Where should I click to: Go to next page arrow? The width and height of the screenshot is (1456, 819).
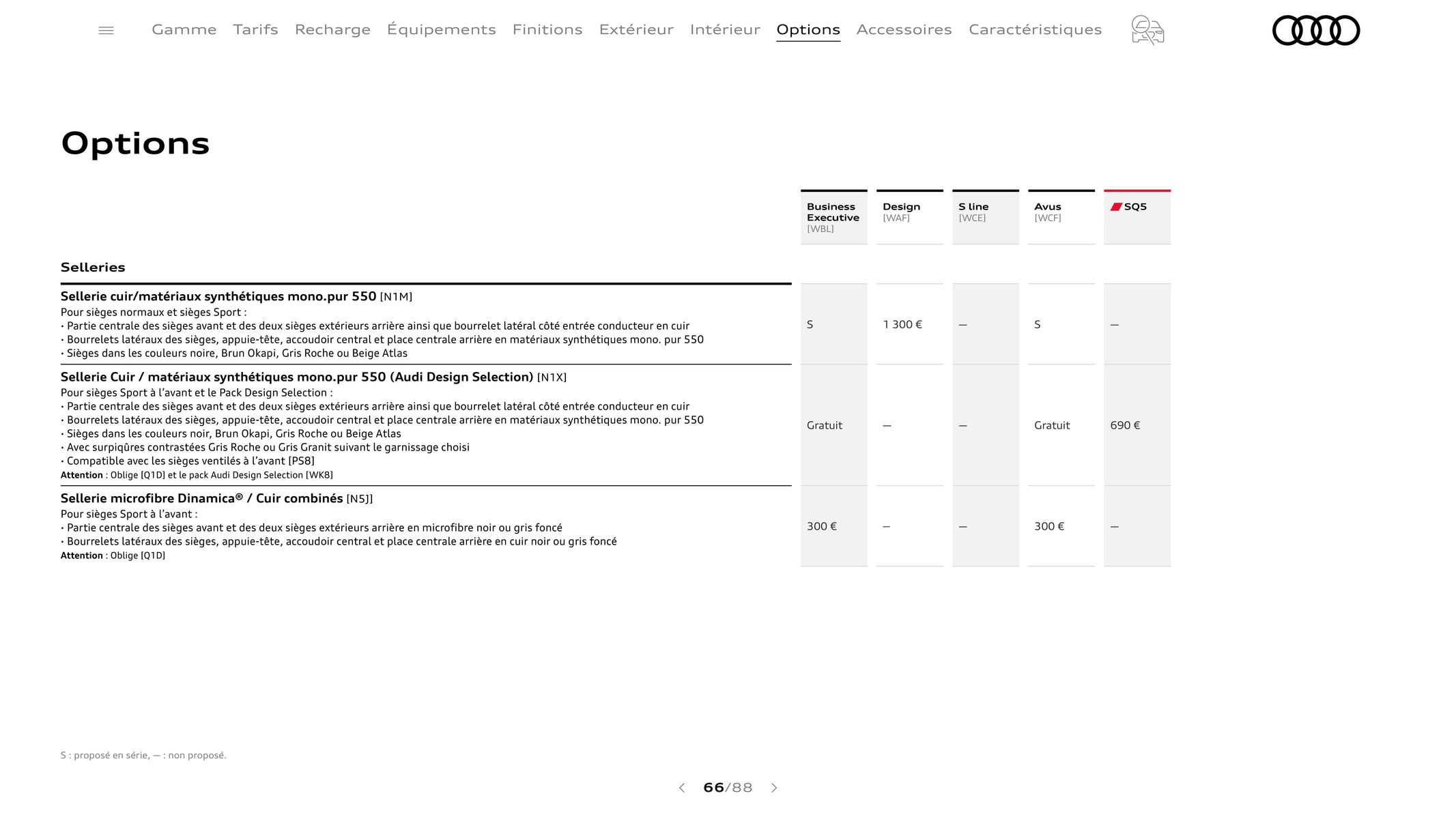tap(774, 788)
